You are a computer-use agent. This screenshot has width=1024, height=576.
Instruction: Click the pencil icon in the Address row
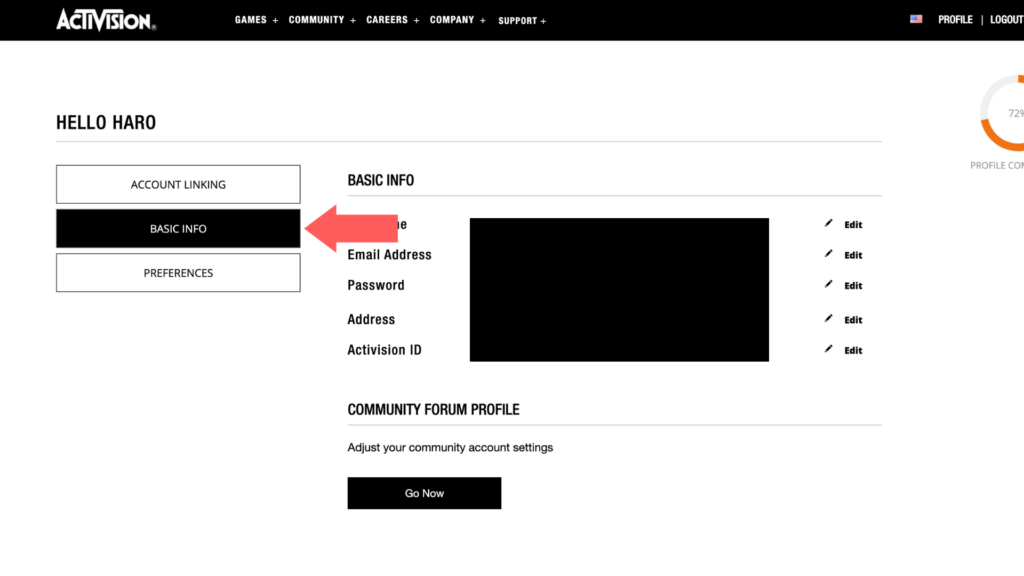tap(828, 318)
